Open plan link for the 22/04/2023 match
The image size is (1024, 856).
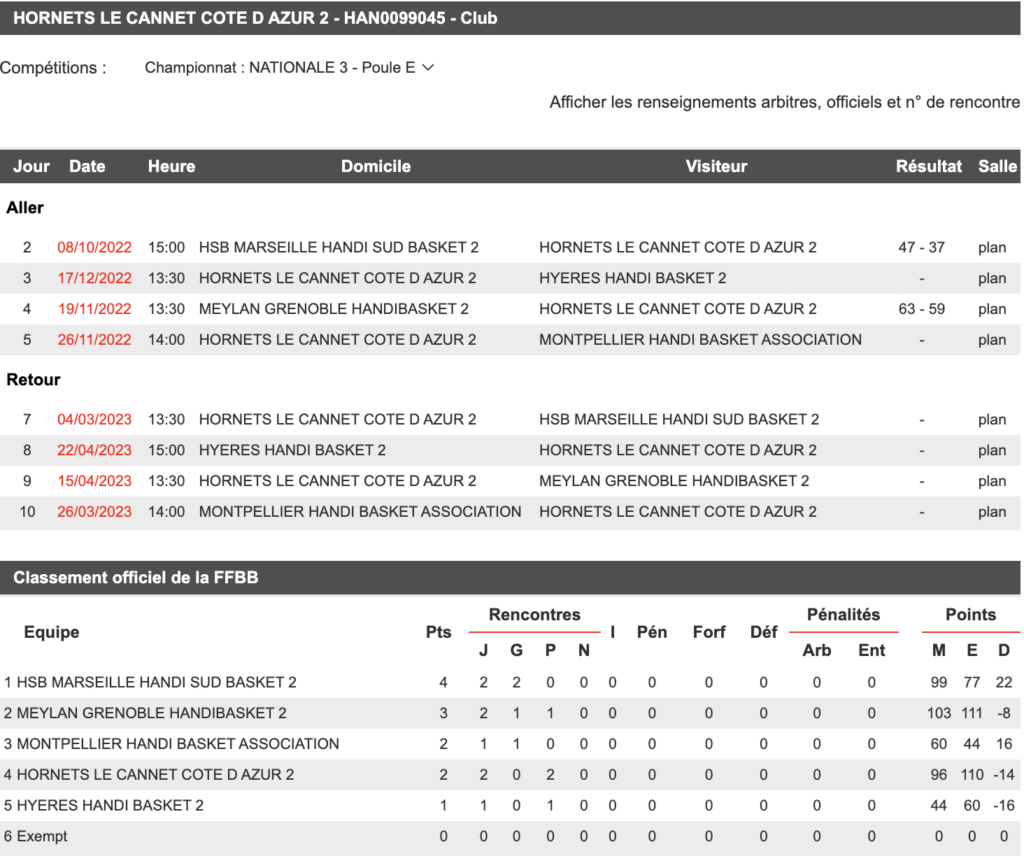tap(991, 450)
